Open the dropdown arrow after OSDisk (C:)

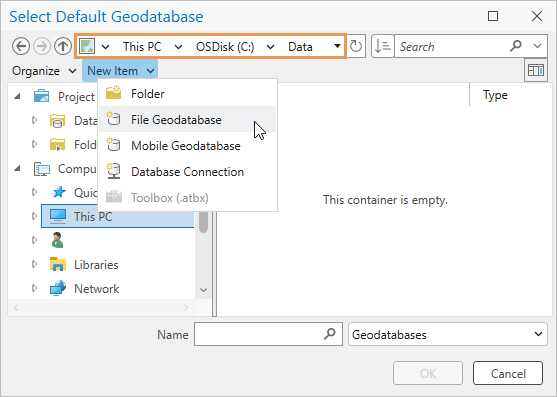point(270,47)
